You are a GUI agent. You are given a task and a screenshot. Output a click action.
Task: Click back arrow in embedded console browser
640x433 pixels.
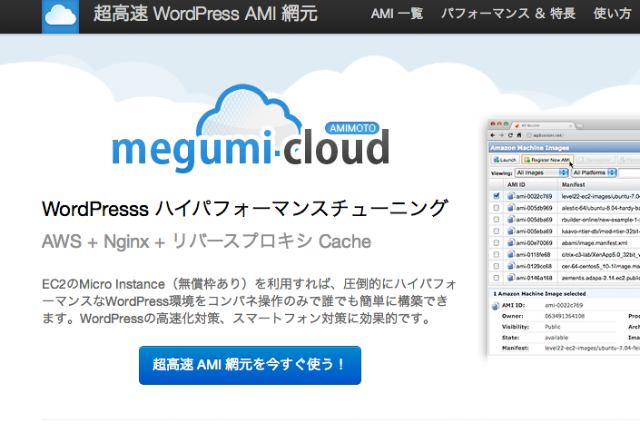coord(493,135)
